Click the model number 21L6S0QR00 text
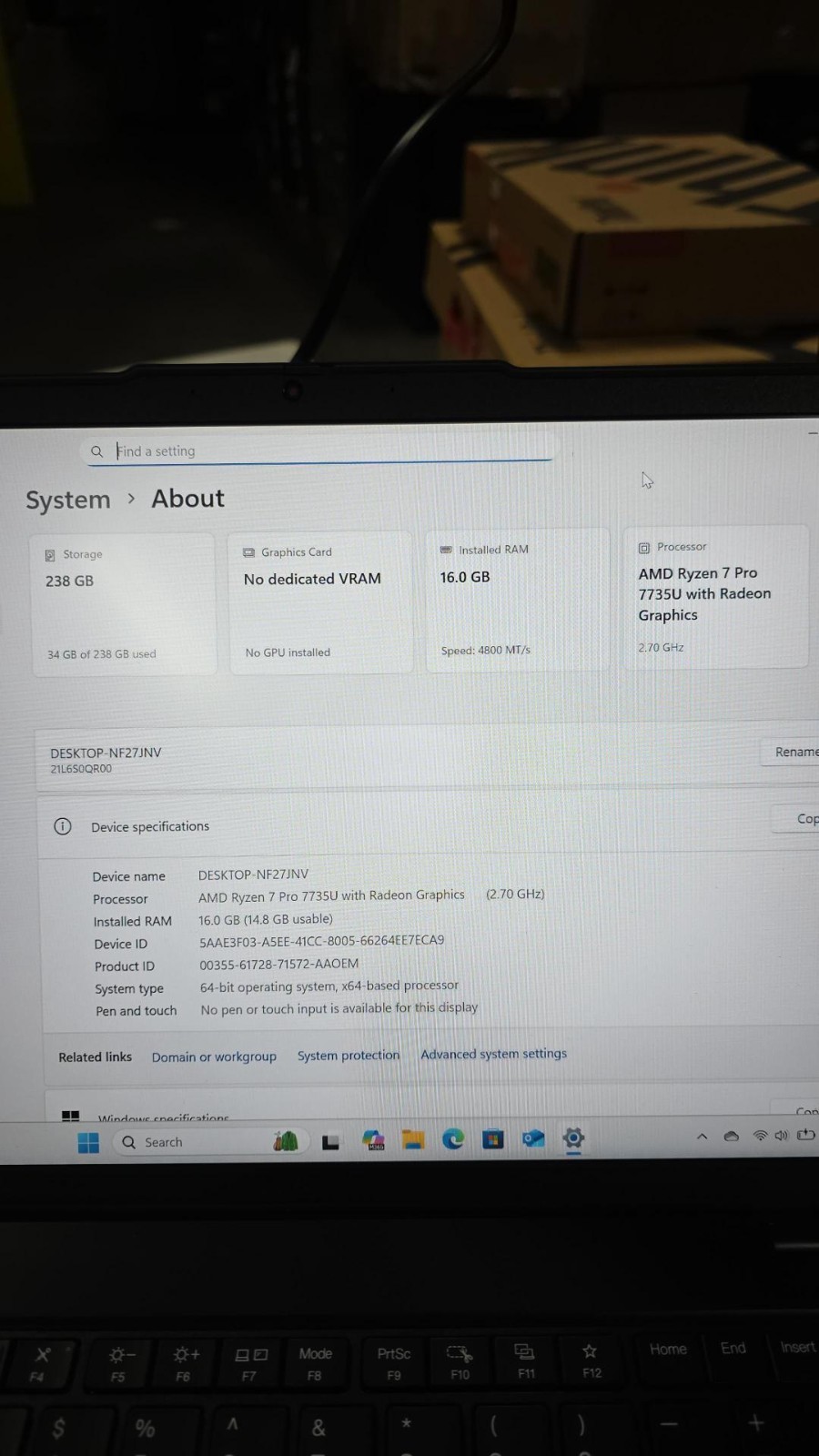The height and width of the screenshot is (1456, 819). (81, 769)
